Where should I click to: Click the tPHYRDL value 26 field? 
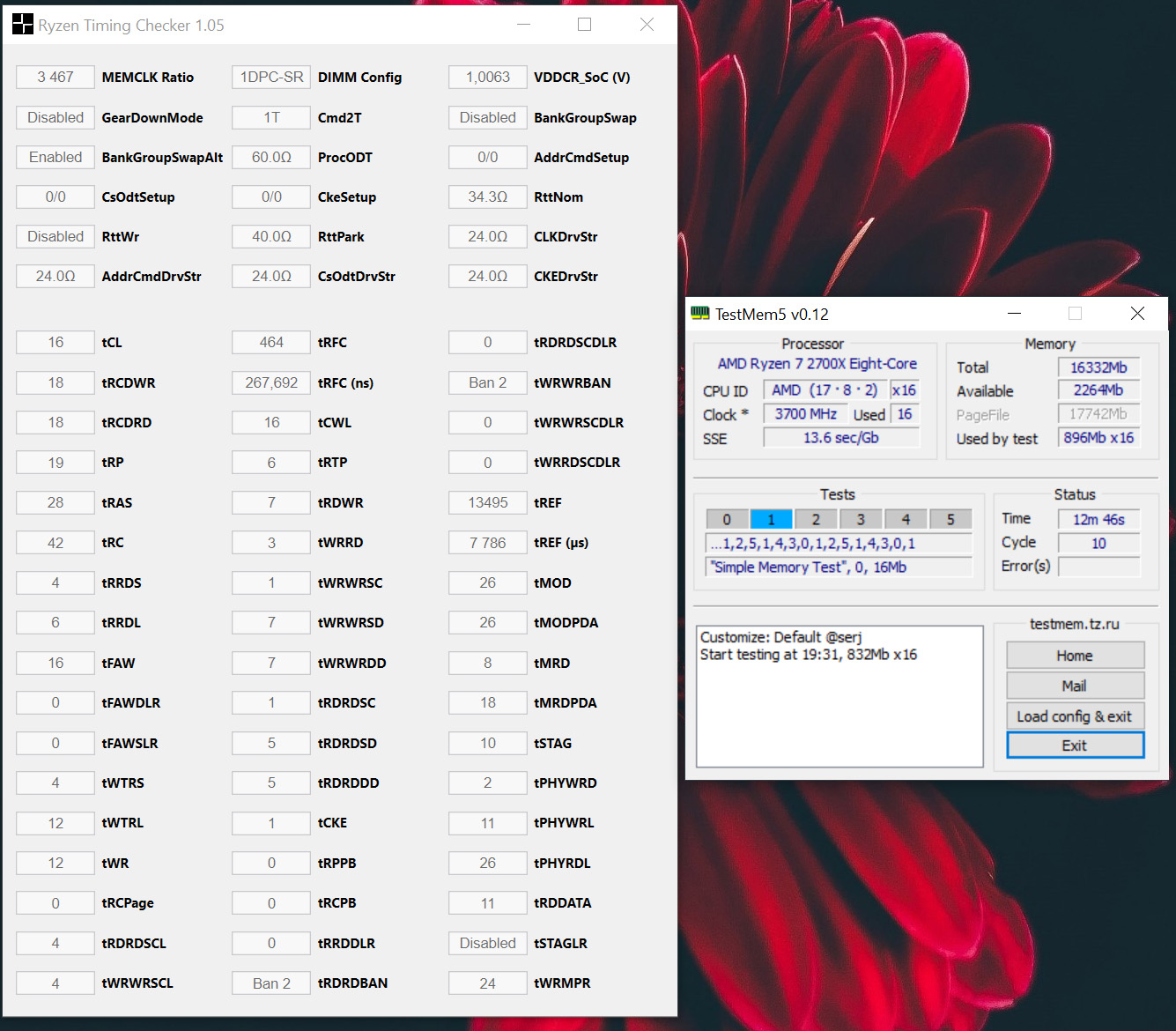(488, 863)
